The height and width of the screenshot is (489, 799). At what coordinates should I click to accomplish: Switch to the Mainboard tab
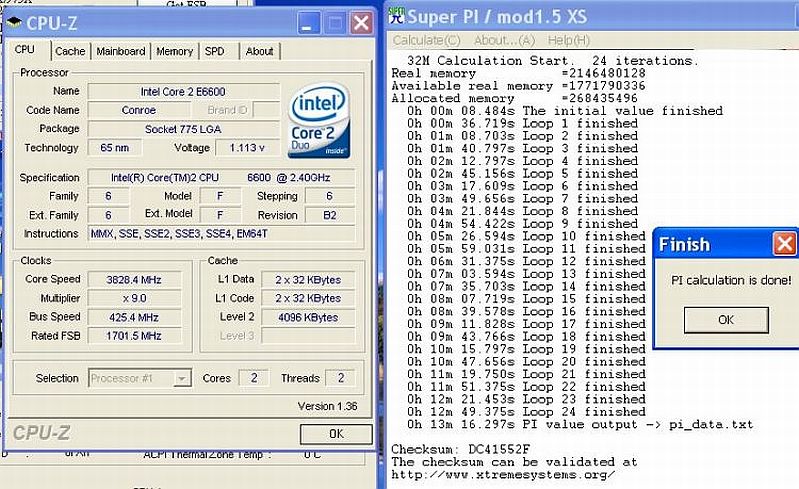[x=121, y=51]
